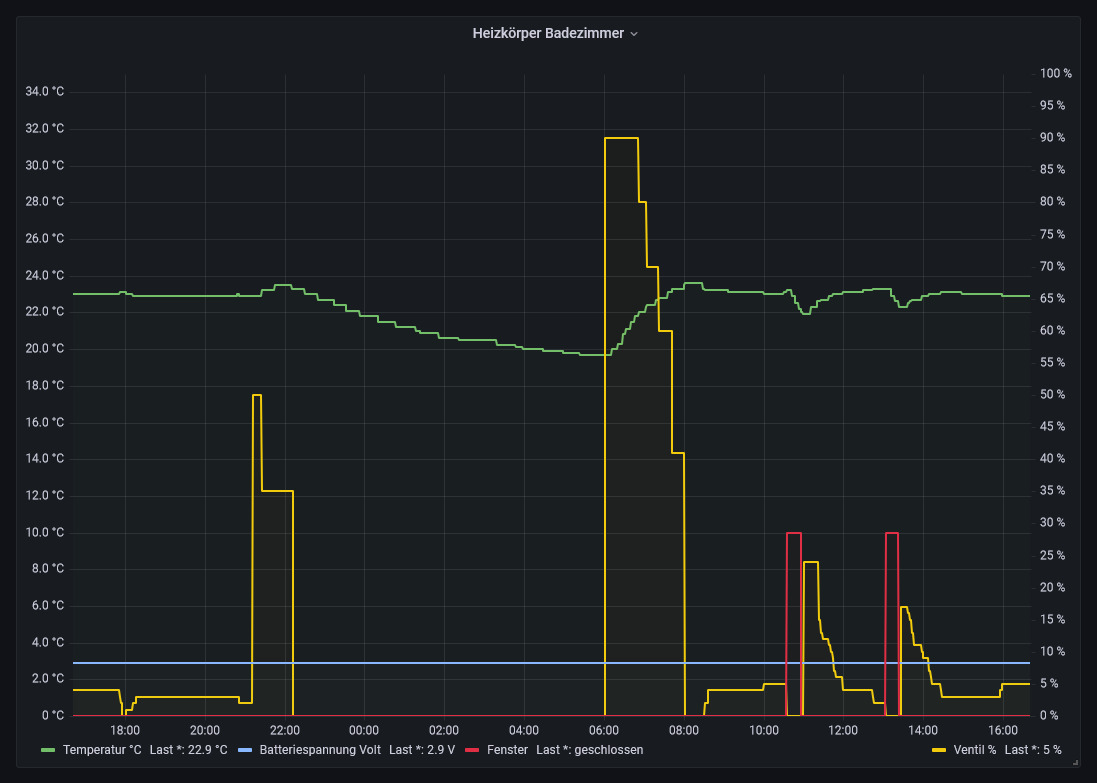
Task: Click the 12:00 x-axis time label
Action: point(843,731)
